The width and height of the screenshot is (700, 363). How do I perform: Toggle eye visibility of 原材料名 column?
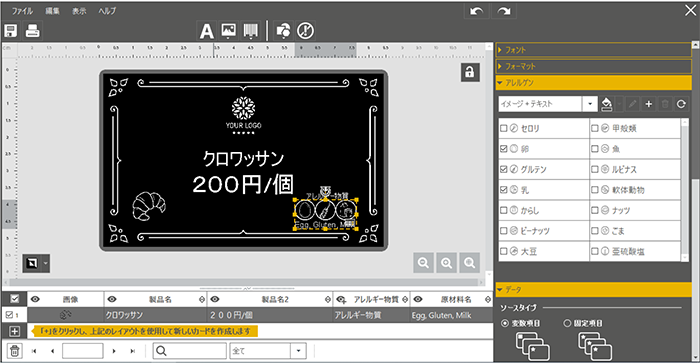[x=417, y=299]
